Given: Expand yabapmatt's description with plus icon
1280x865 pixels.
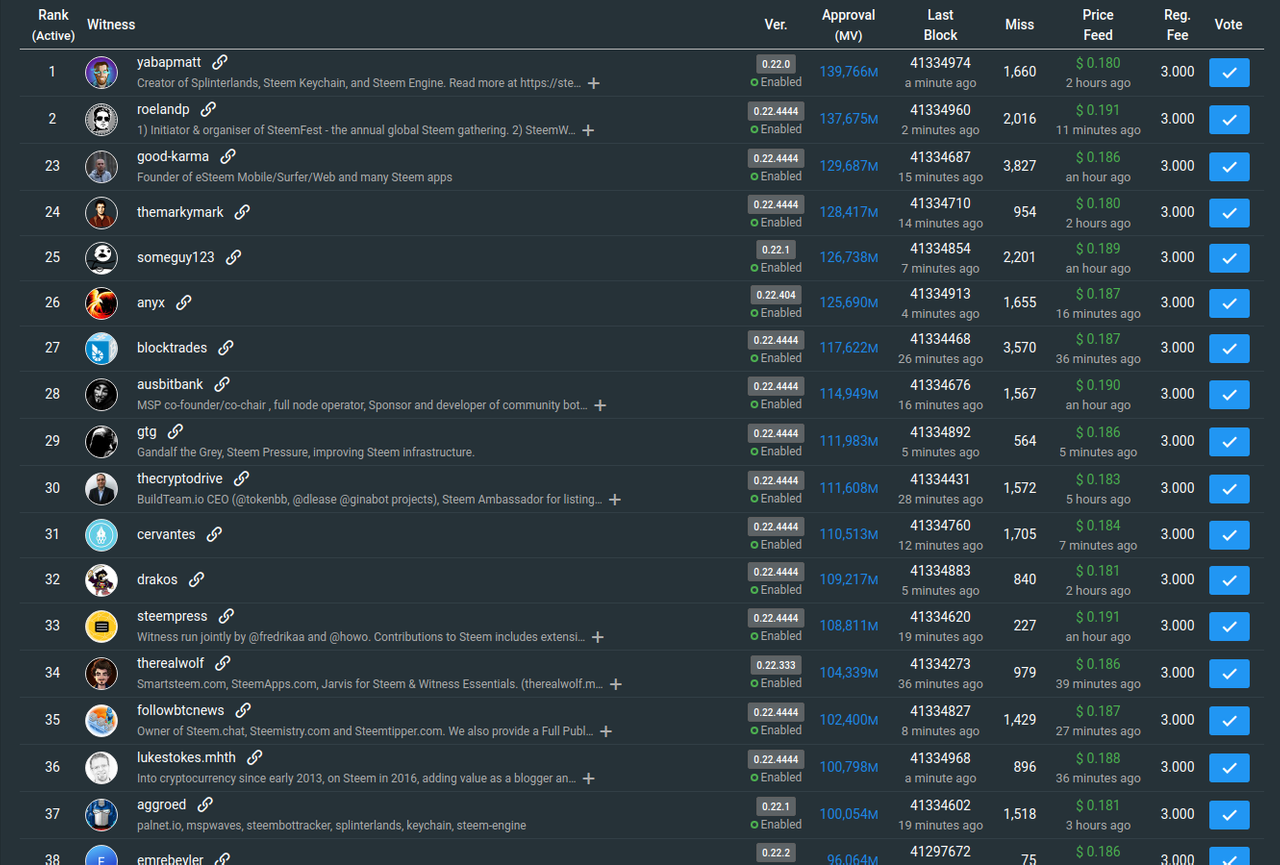Looking at the screenshot, I should [x=593, y=83].
